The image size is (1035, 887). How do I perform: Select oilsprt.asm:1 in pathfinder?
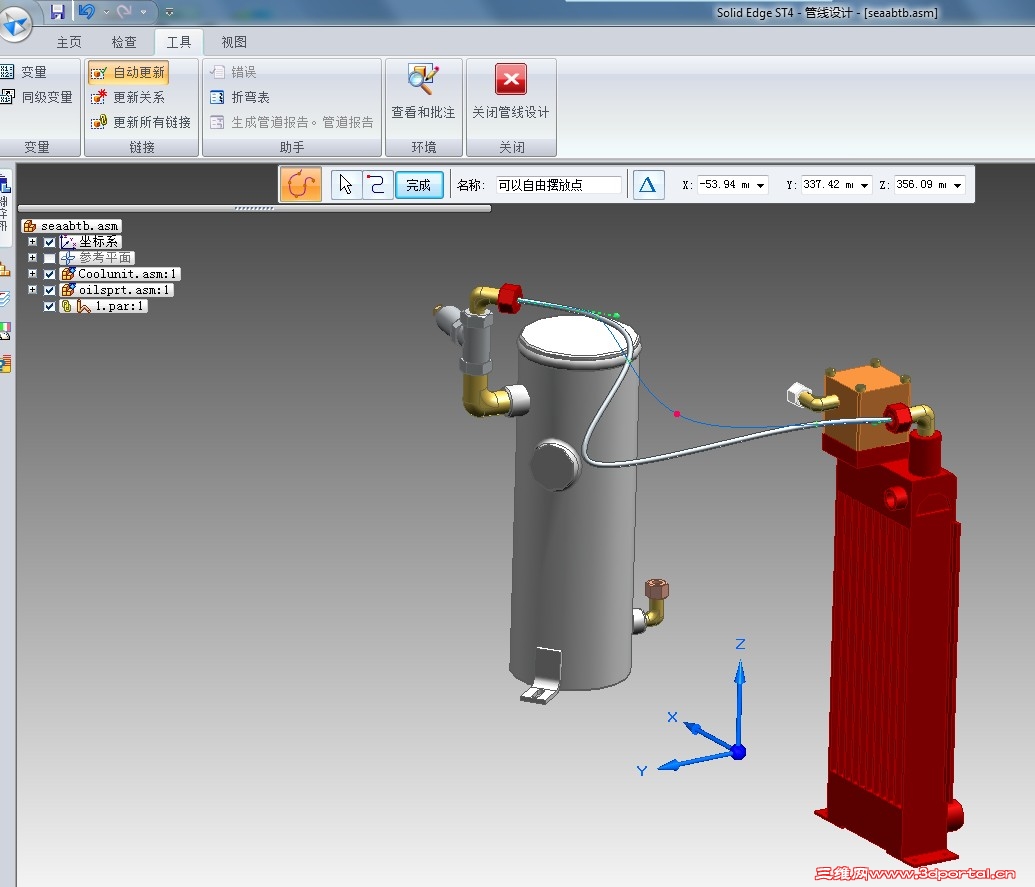(116, 290)
